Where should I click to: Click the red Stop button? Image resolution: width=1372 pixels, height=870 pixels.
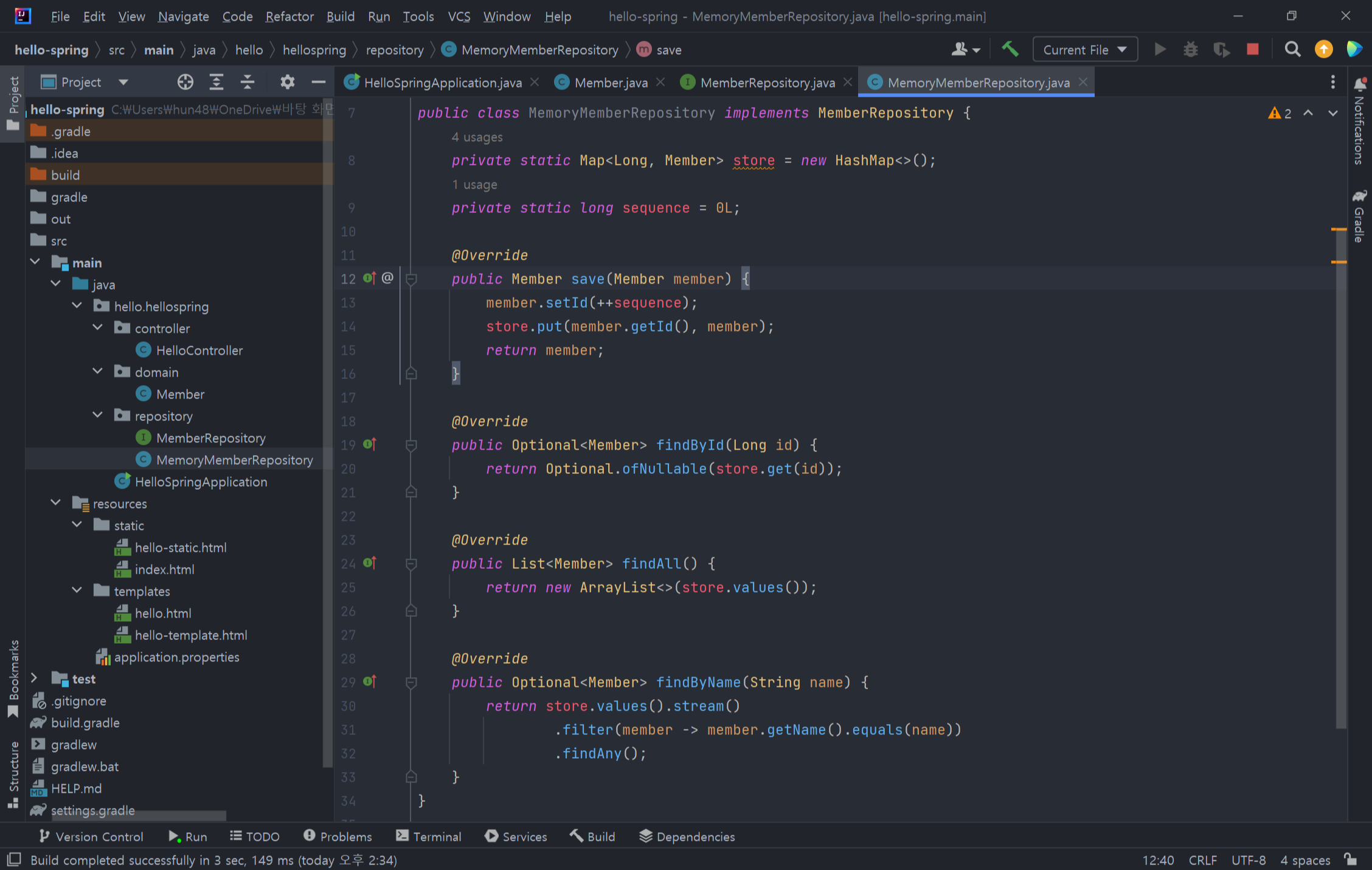coord(1252,49)
